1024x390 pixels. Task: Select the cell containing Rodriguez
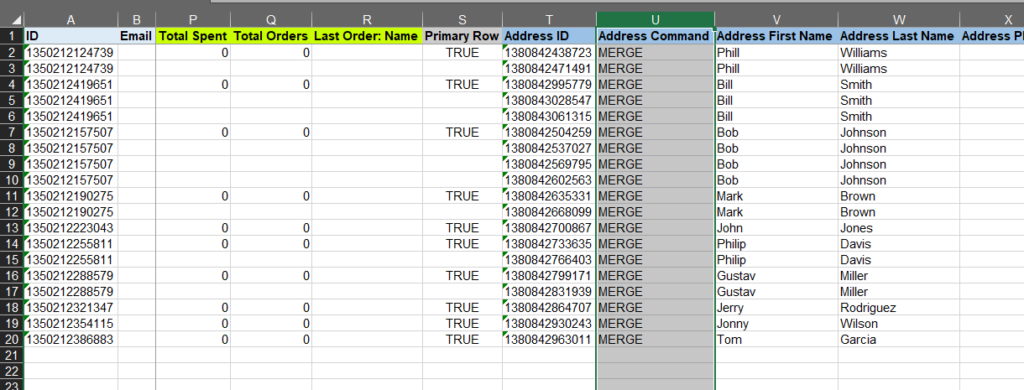point(899,308)
